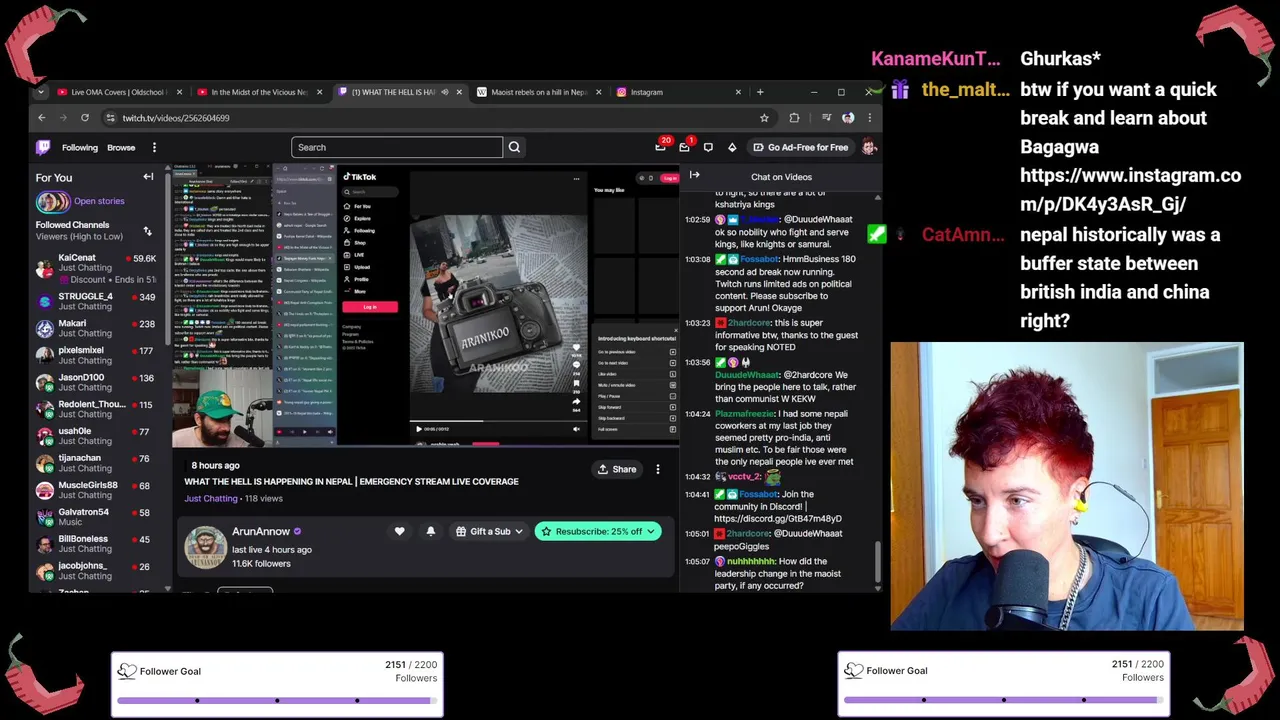Expand the Gift a Sub dropdown
The height and width of the screenshot is (720, 1280).
point(518,531)
